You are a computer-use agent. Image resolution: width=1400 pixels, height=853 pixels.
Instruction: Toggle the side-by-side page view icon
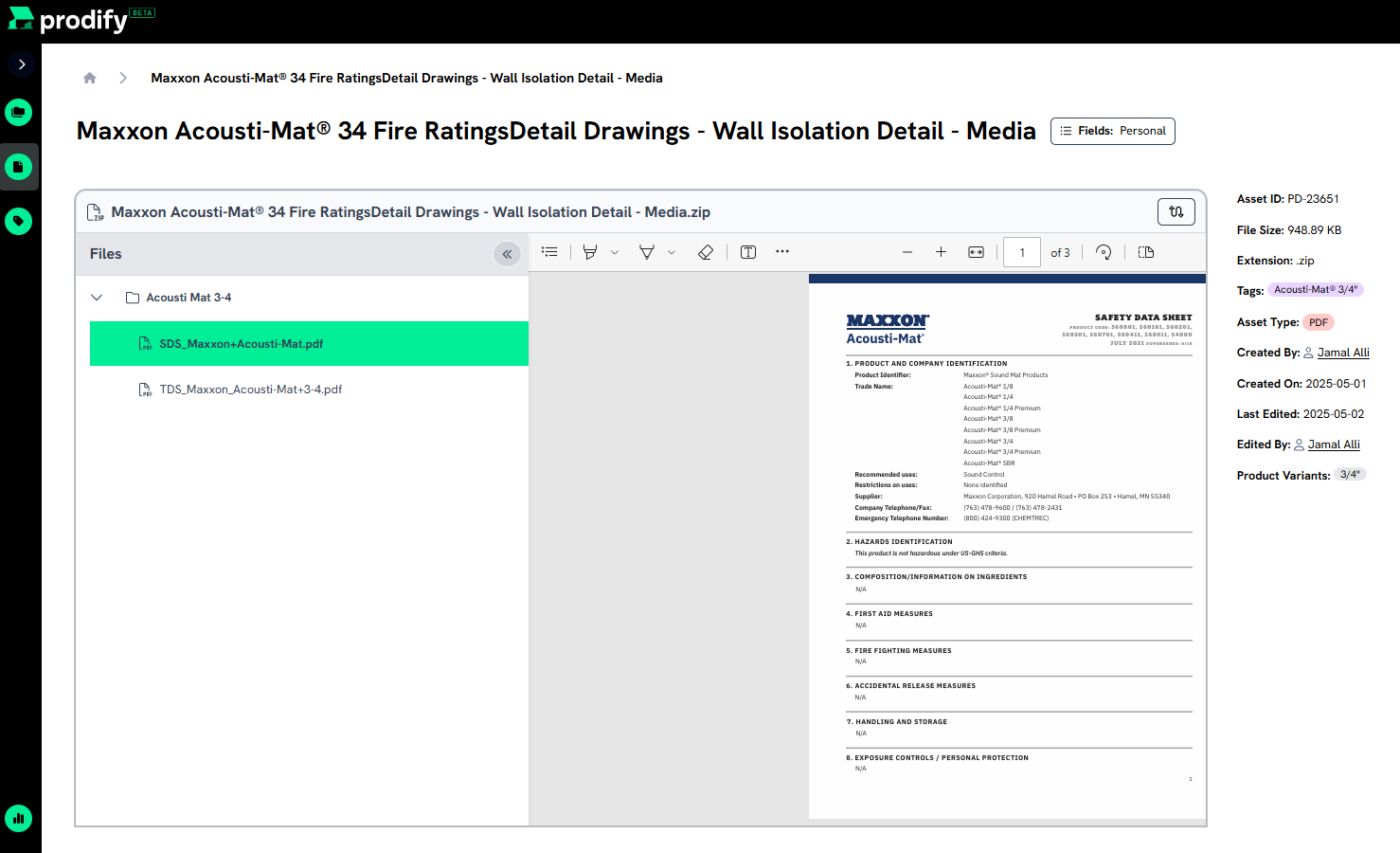point(1146,252)
